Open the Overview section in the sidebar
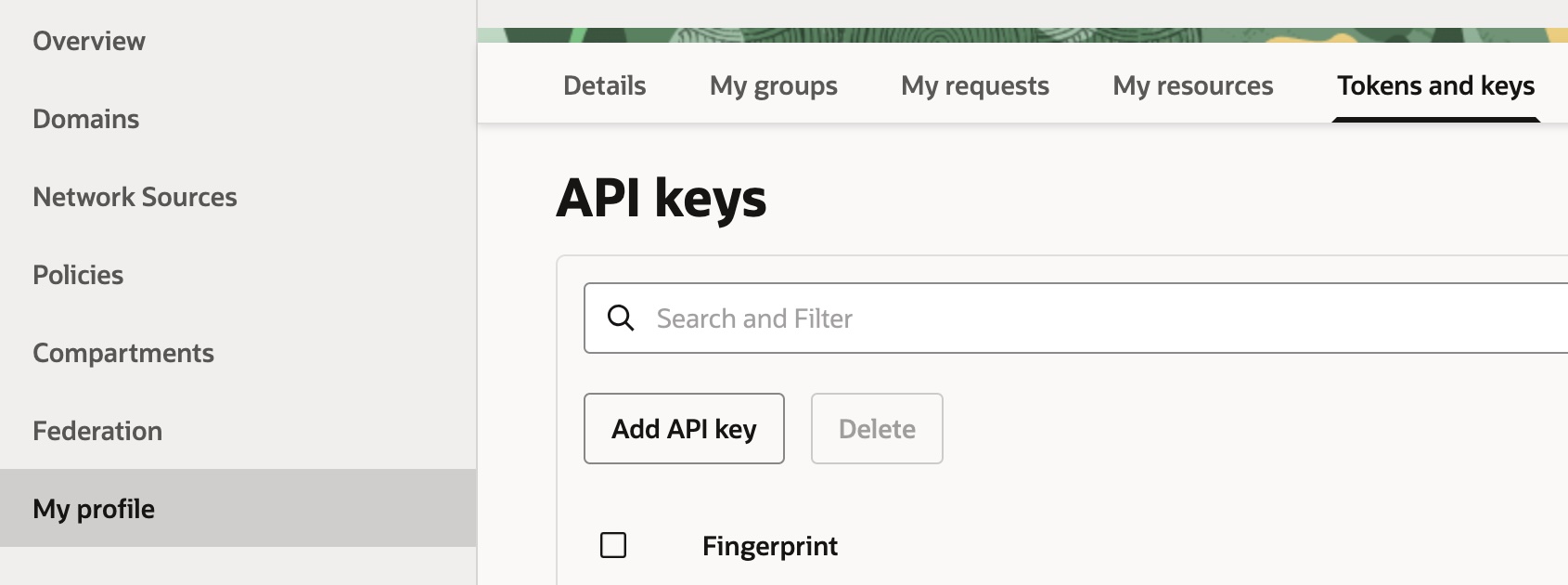1568x585 pixels. 88,40
